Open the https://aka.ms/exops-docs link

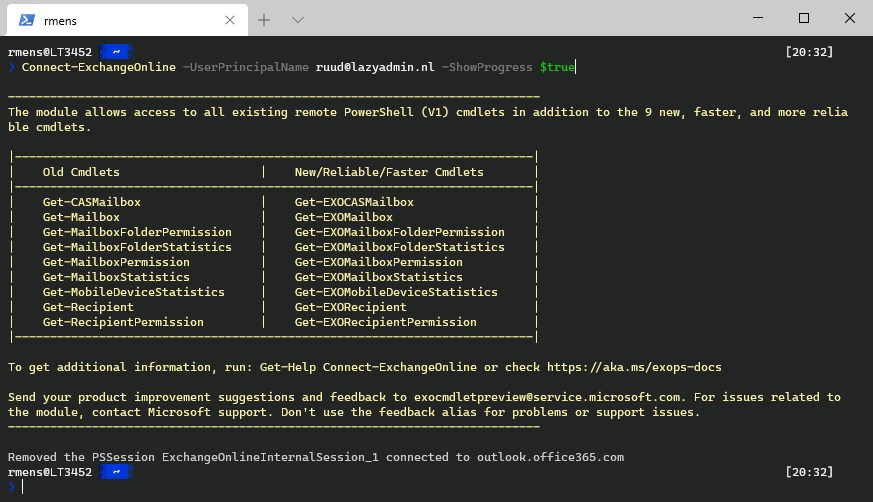click(x=634, y=367)
